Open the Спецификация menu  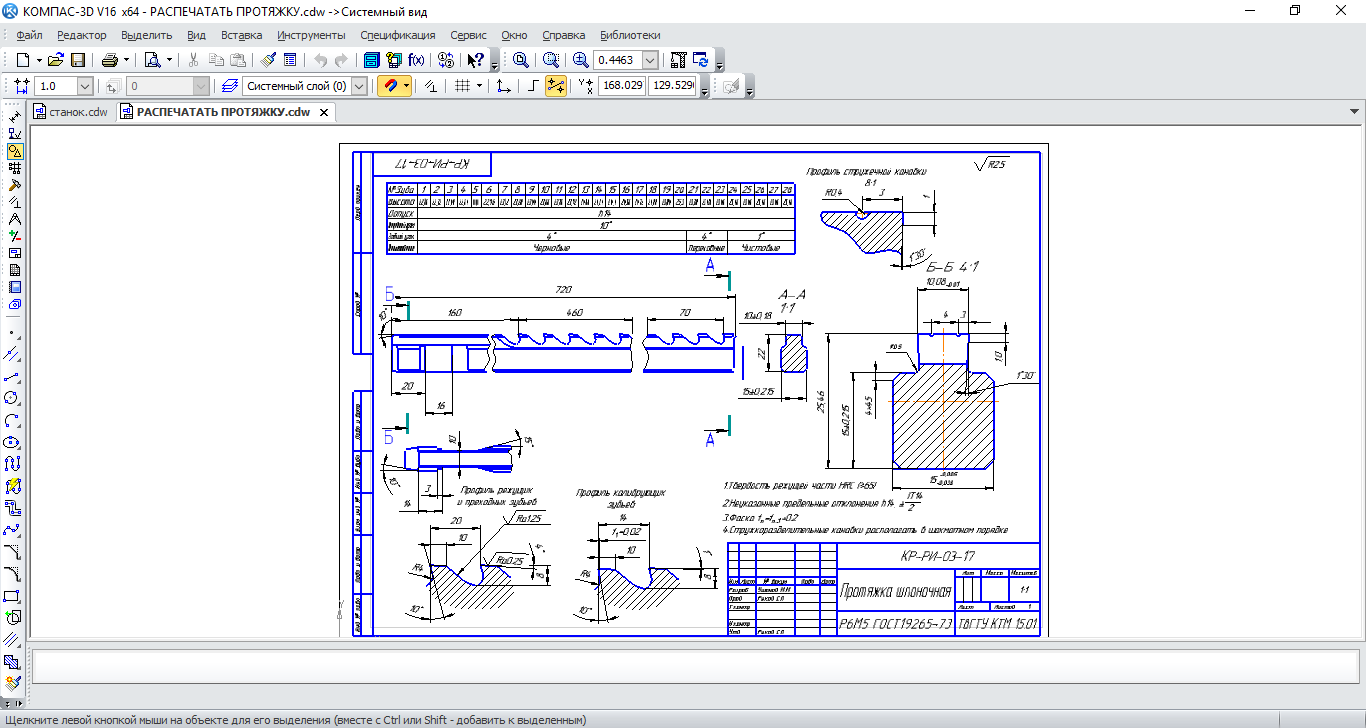(397, 35)
